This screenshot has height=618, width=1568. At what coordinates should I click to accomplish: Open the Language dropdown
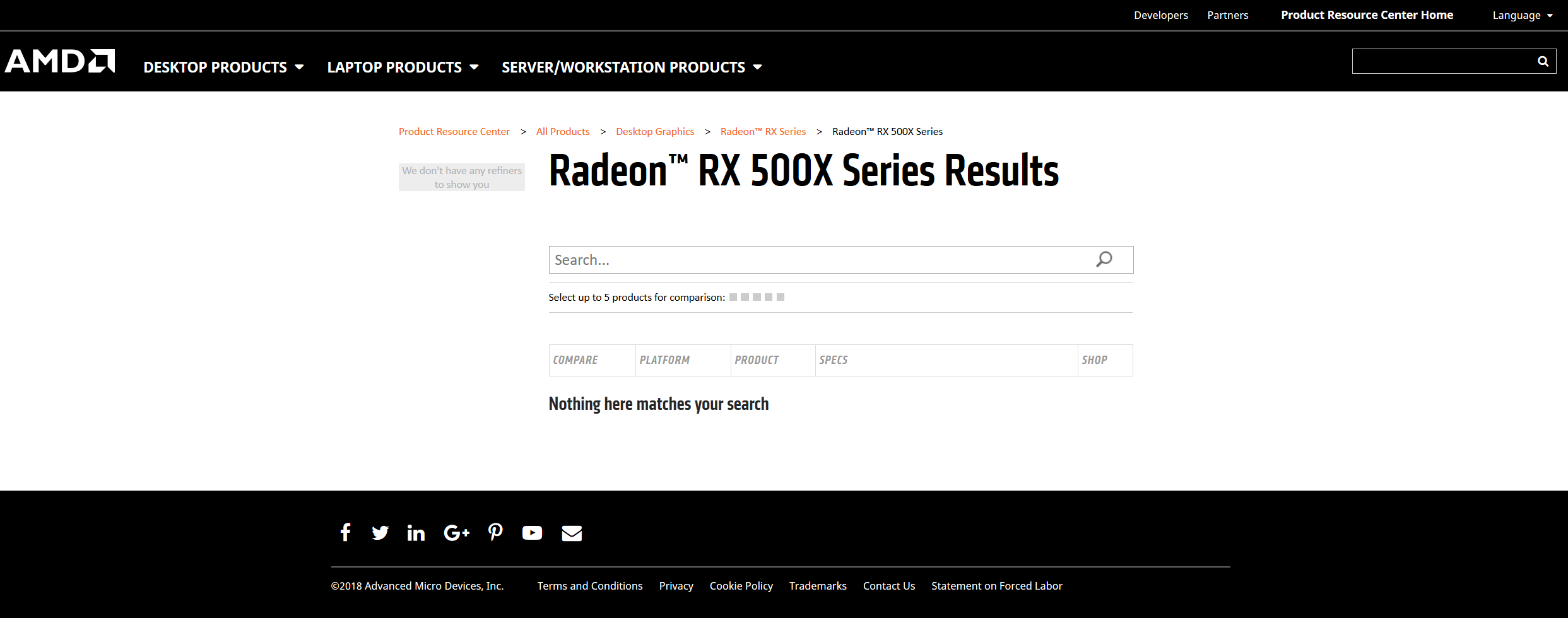point(1522,15)
